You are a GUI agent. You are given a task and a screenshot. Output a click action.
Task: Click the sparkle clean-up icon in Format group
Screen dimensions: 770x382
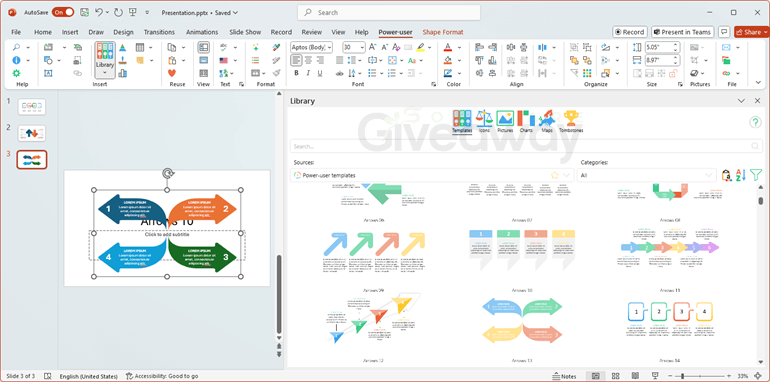coord(255,47)
